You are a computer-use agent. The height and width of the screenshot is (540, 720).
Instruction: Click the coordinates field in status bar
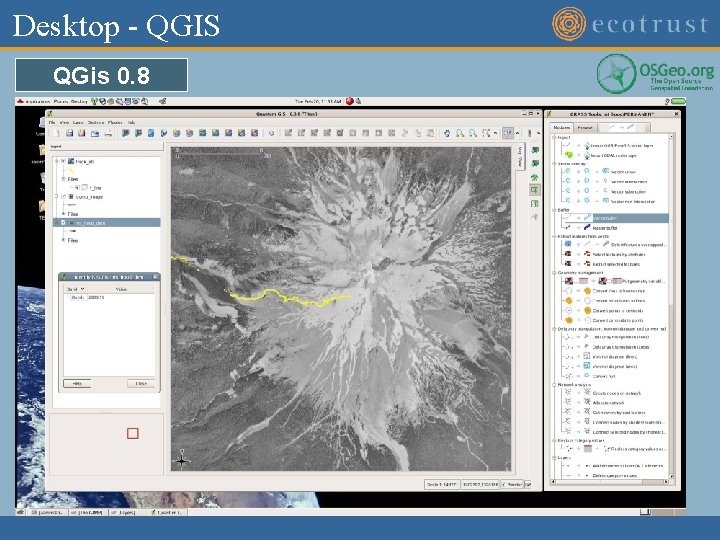click(x=480, y=484)
